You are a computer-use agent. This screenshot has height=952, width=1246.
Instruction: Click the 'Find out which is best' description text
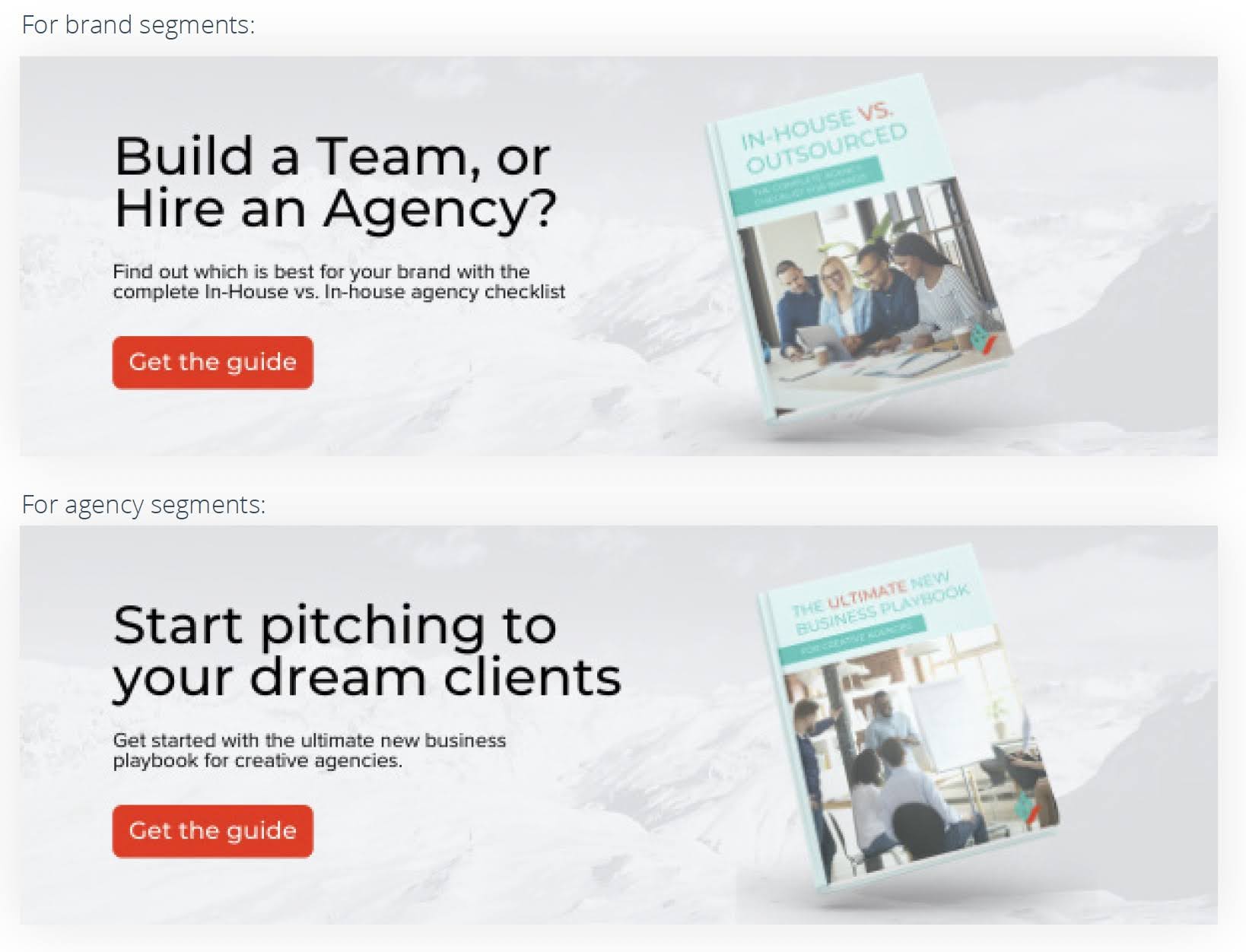coord(339,281)
